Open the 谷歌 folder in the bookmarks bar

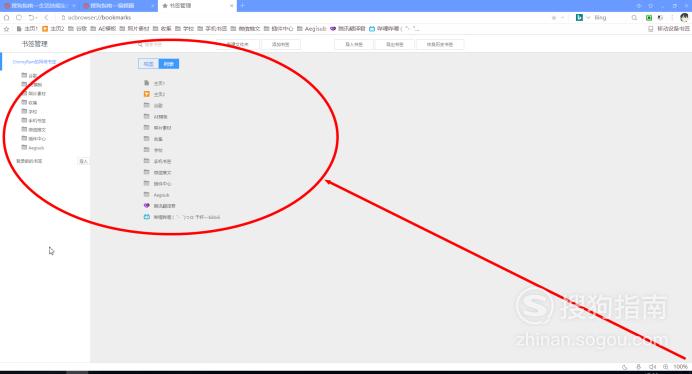click(x=77, y=29)
